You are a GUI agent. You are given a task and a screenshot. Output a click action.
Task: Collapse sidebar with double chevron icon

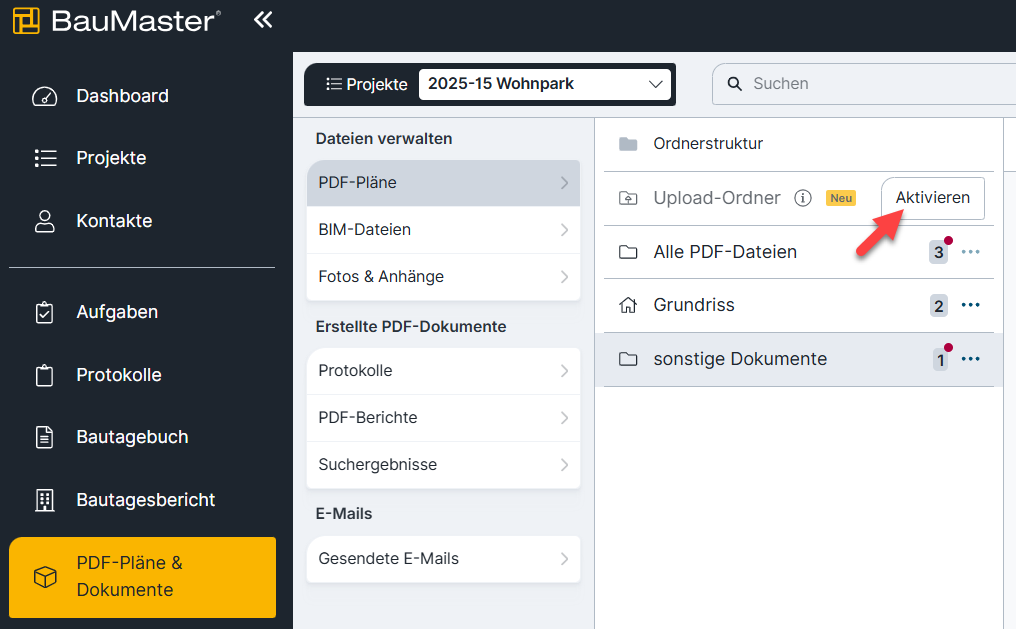tap(263, 19)
